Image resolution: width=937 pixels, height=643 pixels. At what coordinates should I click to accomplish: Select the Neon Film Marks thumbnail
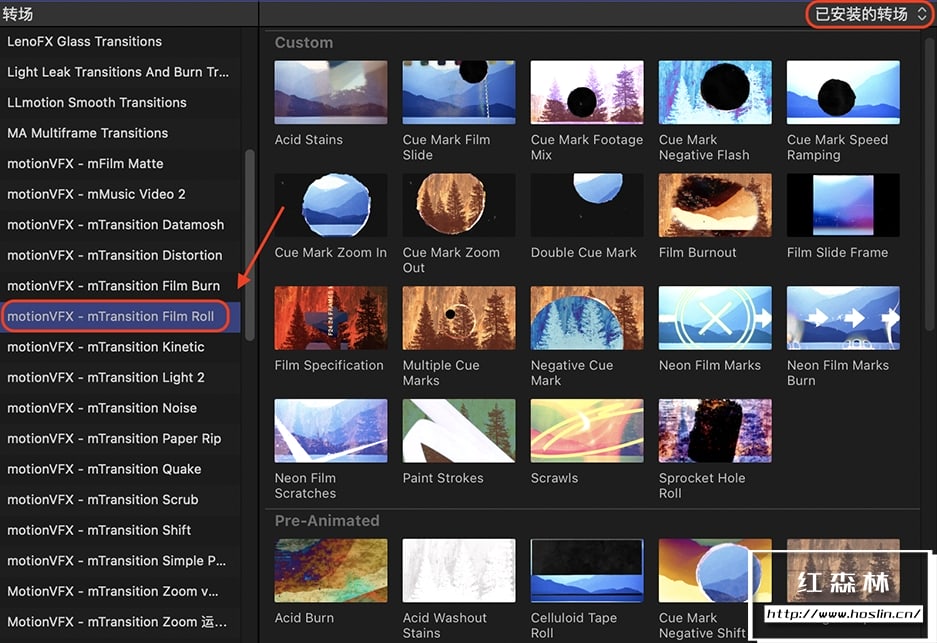coord(715,318)
